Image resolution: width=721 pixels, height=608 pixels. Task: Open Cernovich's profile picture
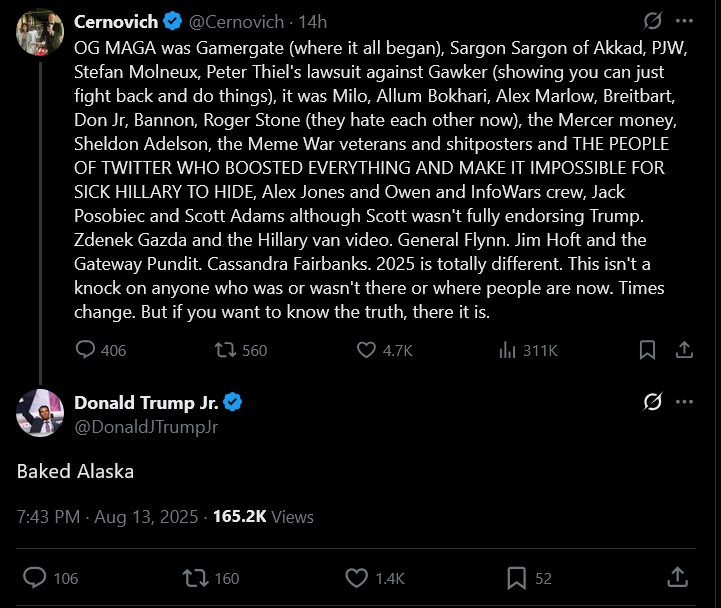coord(40,32)
